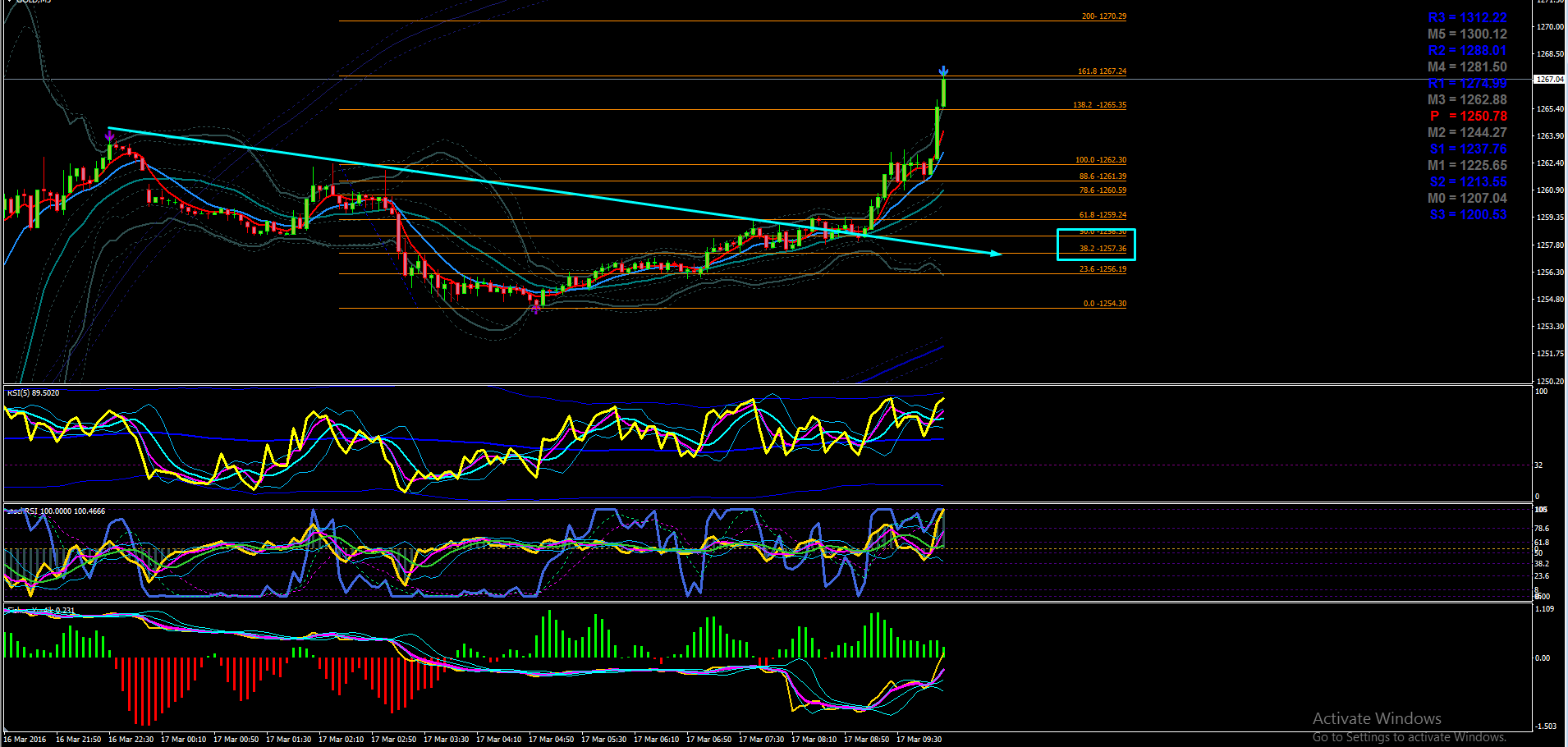Click the 'RSI(5) 89.5020' indicator label
The image size is (1568, 747).
[33, 393]
